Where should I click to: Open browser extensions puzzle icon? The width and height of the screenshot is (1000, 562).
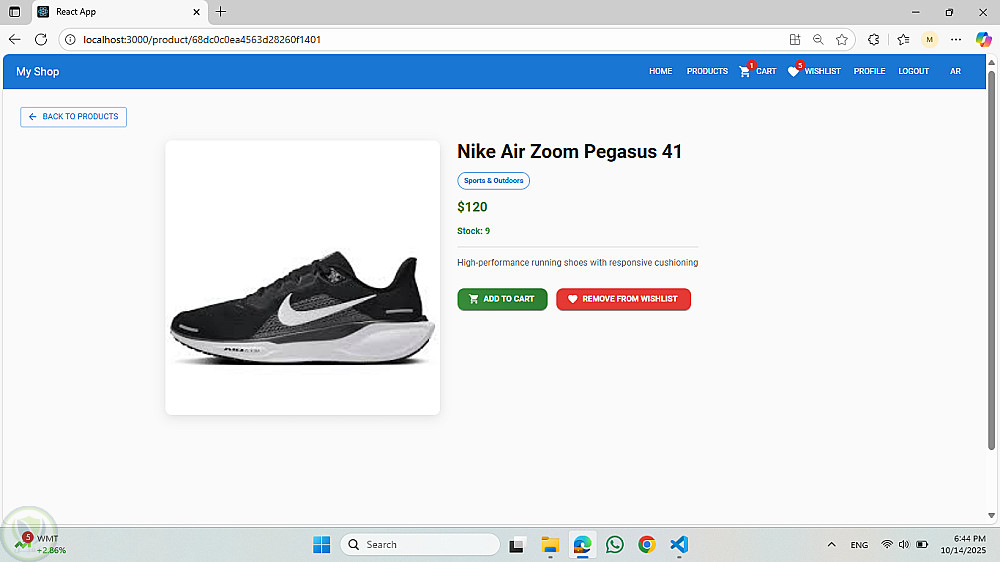click(874, 40)
